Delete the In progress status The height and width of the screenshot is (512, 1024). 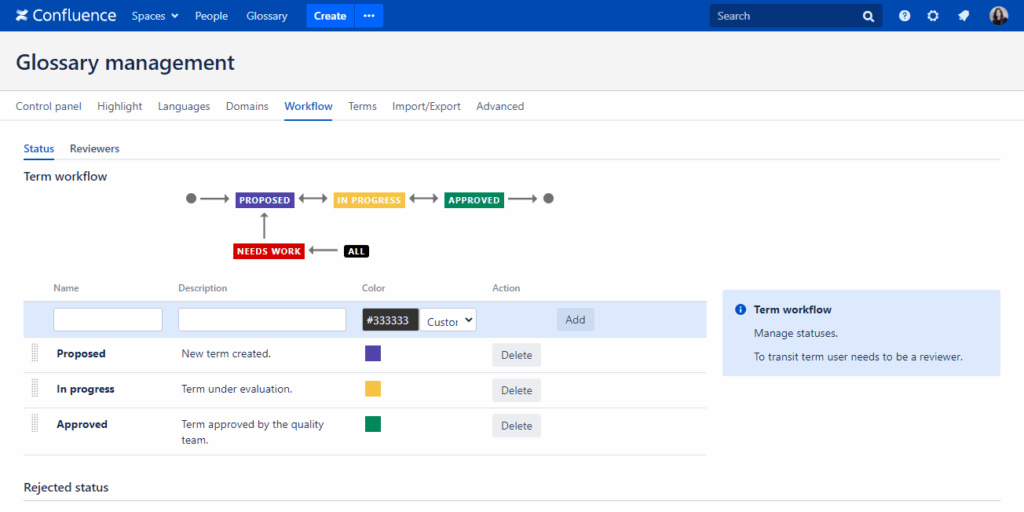tap(516, 390)
